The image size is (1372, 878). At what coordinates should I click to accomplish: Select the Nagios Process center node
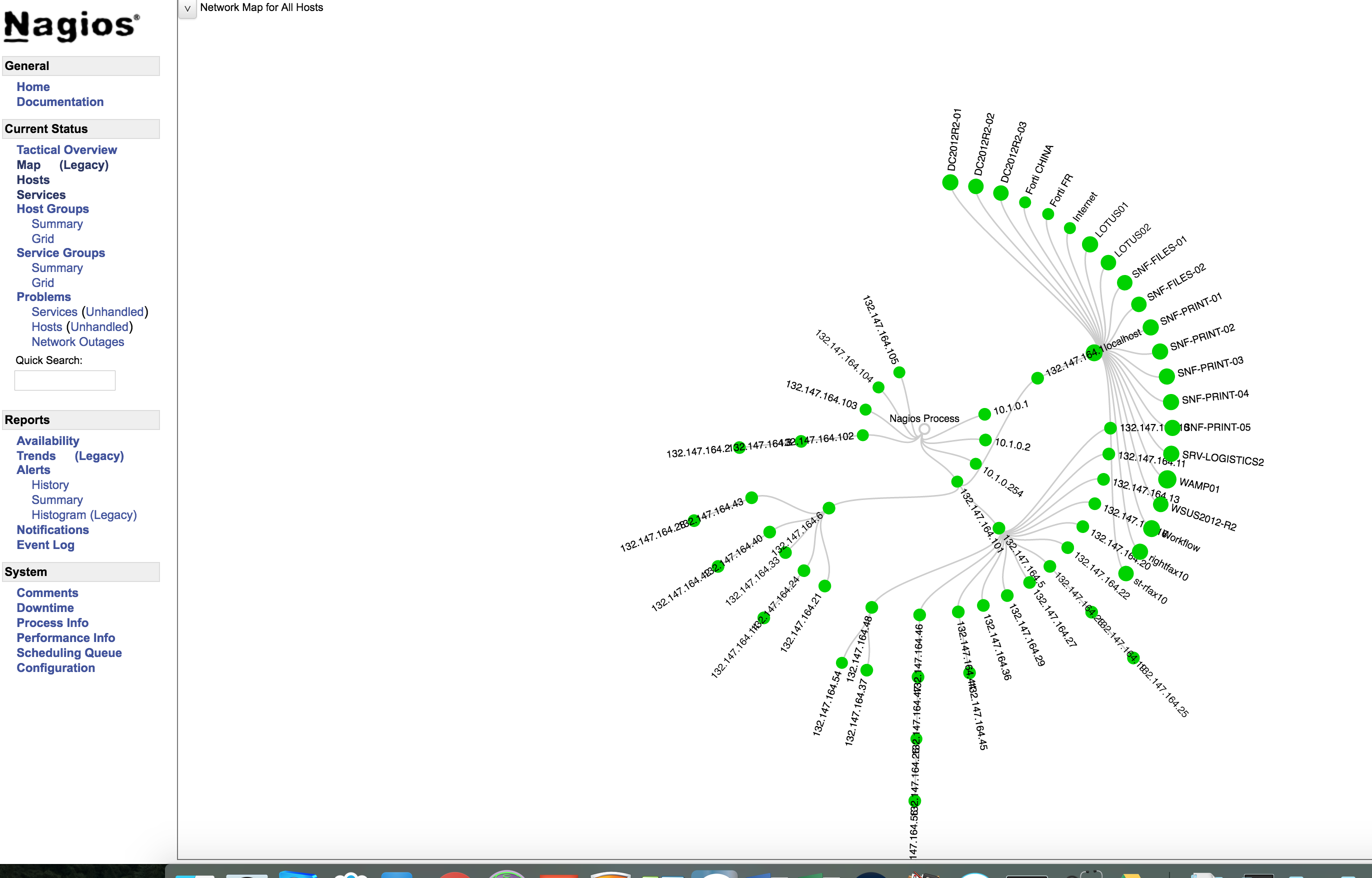tap(924, 429)
